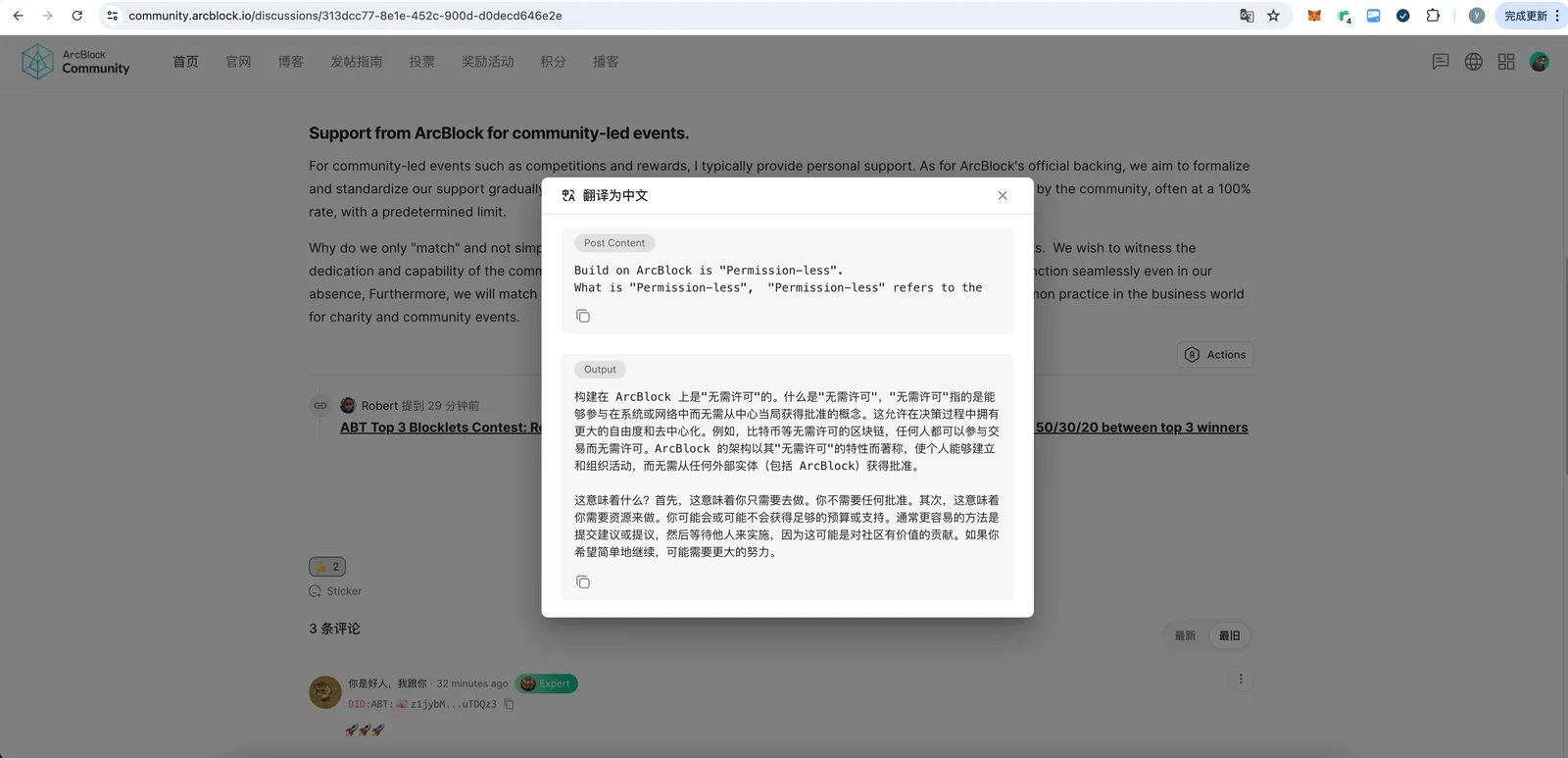
Task: Go forward in browser history
Action: click(x=47, y=16)
